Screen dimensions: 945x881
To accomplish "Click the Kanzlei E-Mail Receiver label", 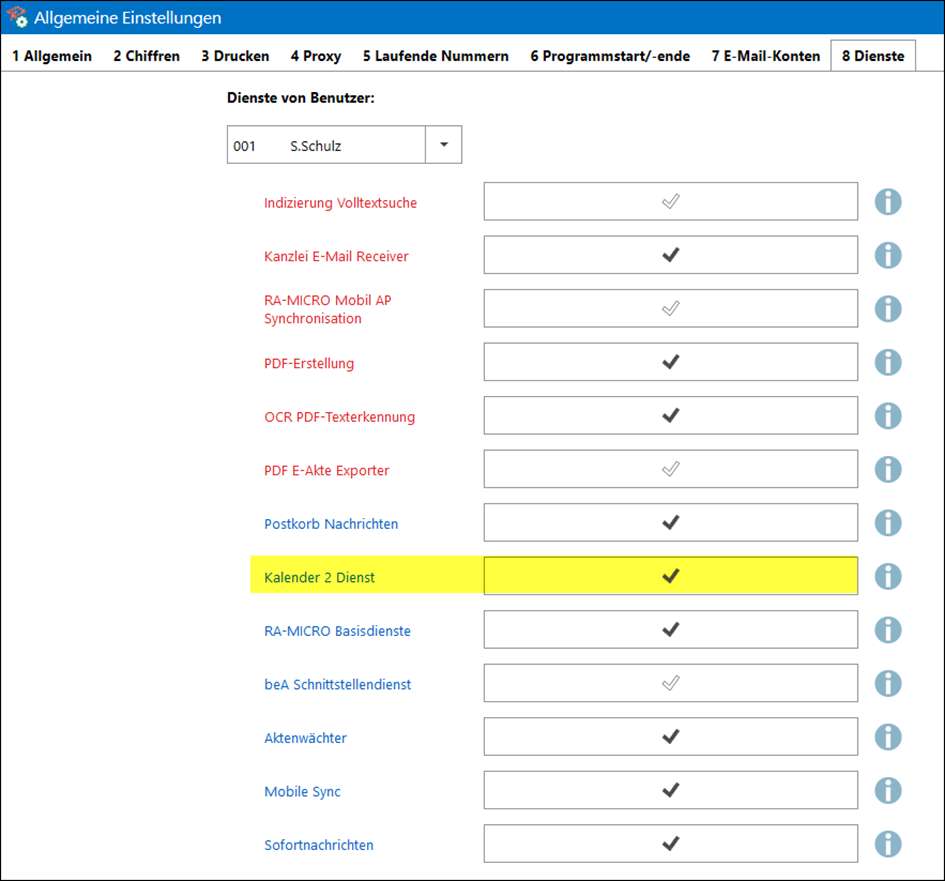I will coord(336,257).
